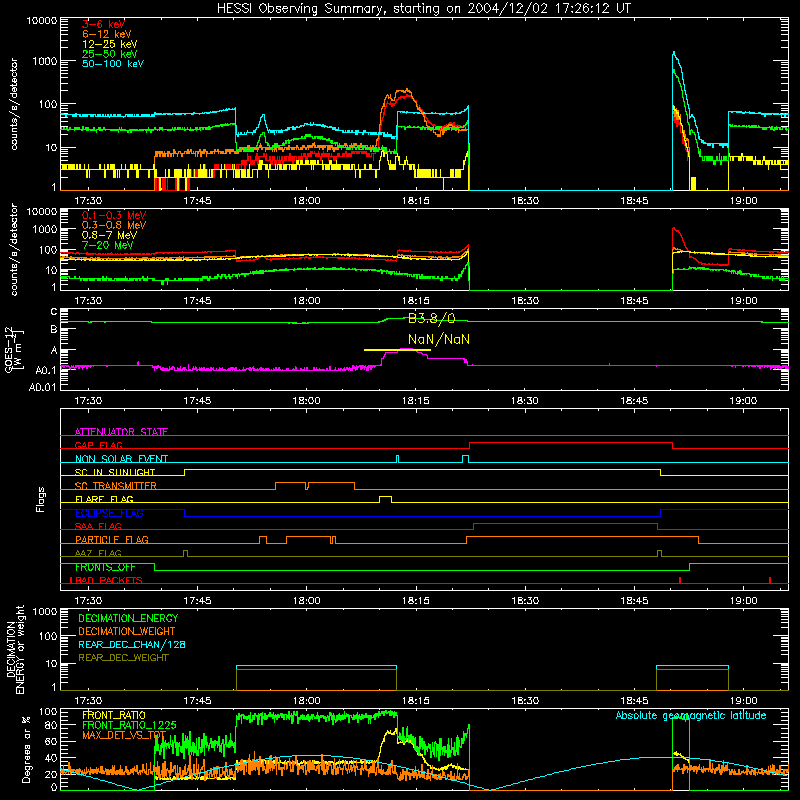Image resolution: width=800 pixels, height=800 pixels.
Task: Click the DECIMATION_ENERGY legend label
Action: pyautogui.click(x=128, y=618)
